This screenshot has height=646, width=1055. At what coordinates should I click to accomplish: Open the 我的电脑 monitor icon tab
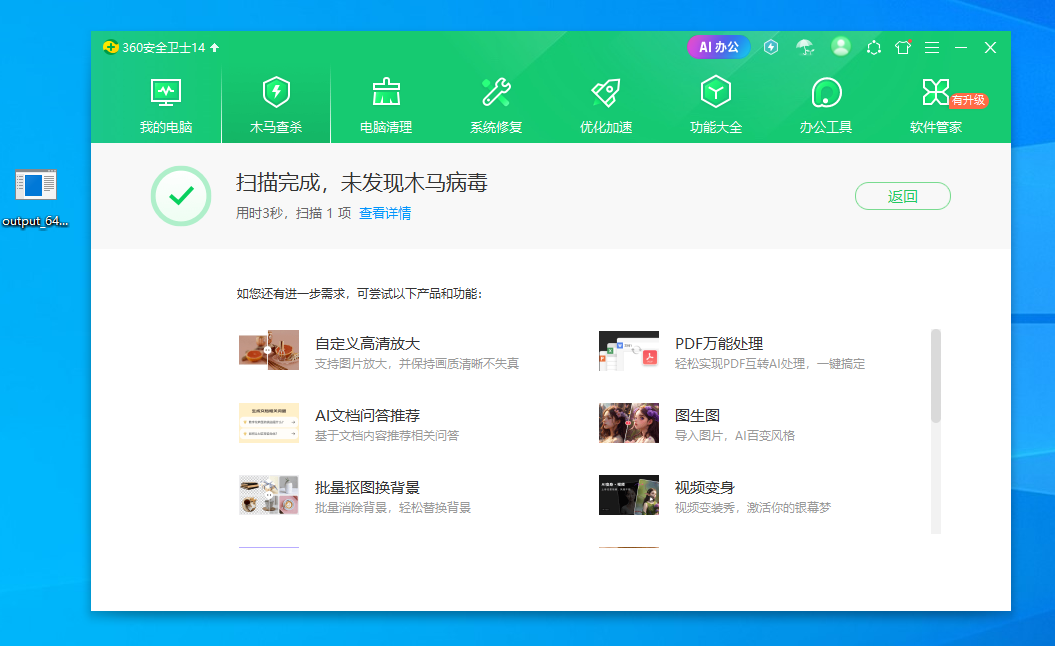pyautogui.click(x=166, y=93)
